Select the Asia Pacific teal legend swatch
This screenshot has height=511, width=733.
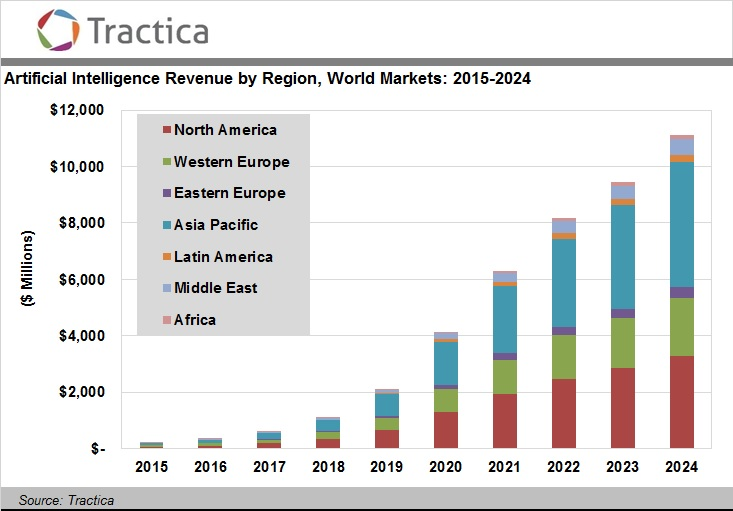pyautogui.click(x=167, y=225)
